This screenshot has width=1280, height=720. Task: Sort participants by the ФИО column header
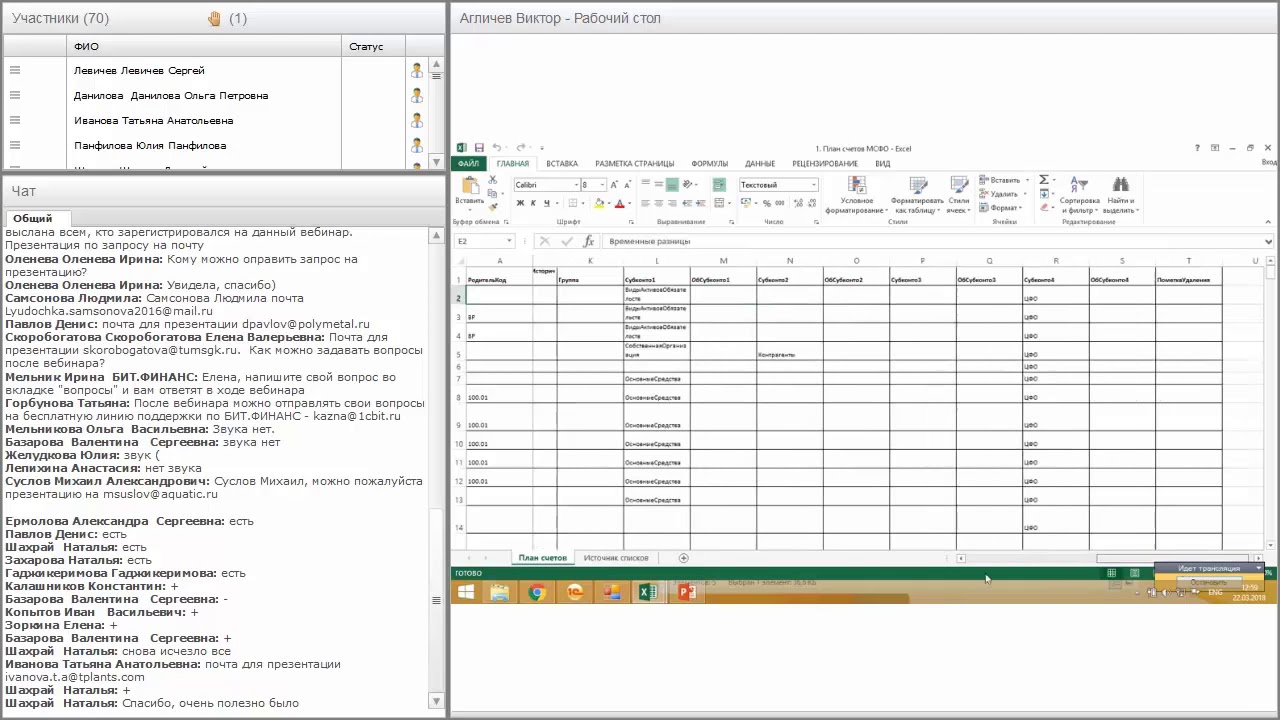coord(206,46)
